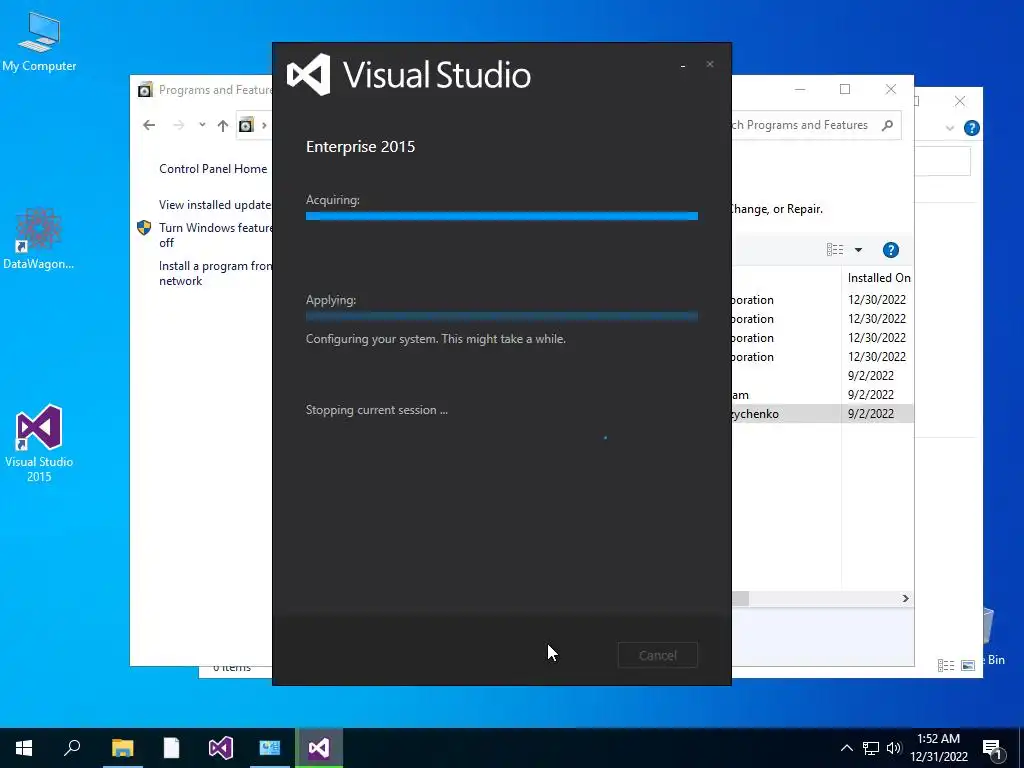Open taskbar search

(x=72, y=747)
